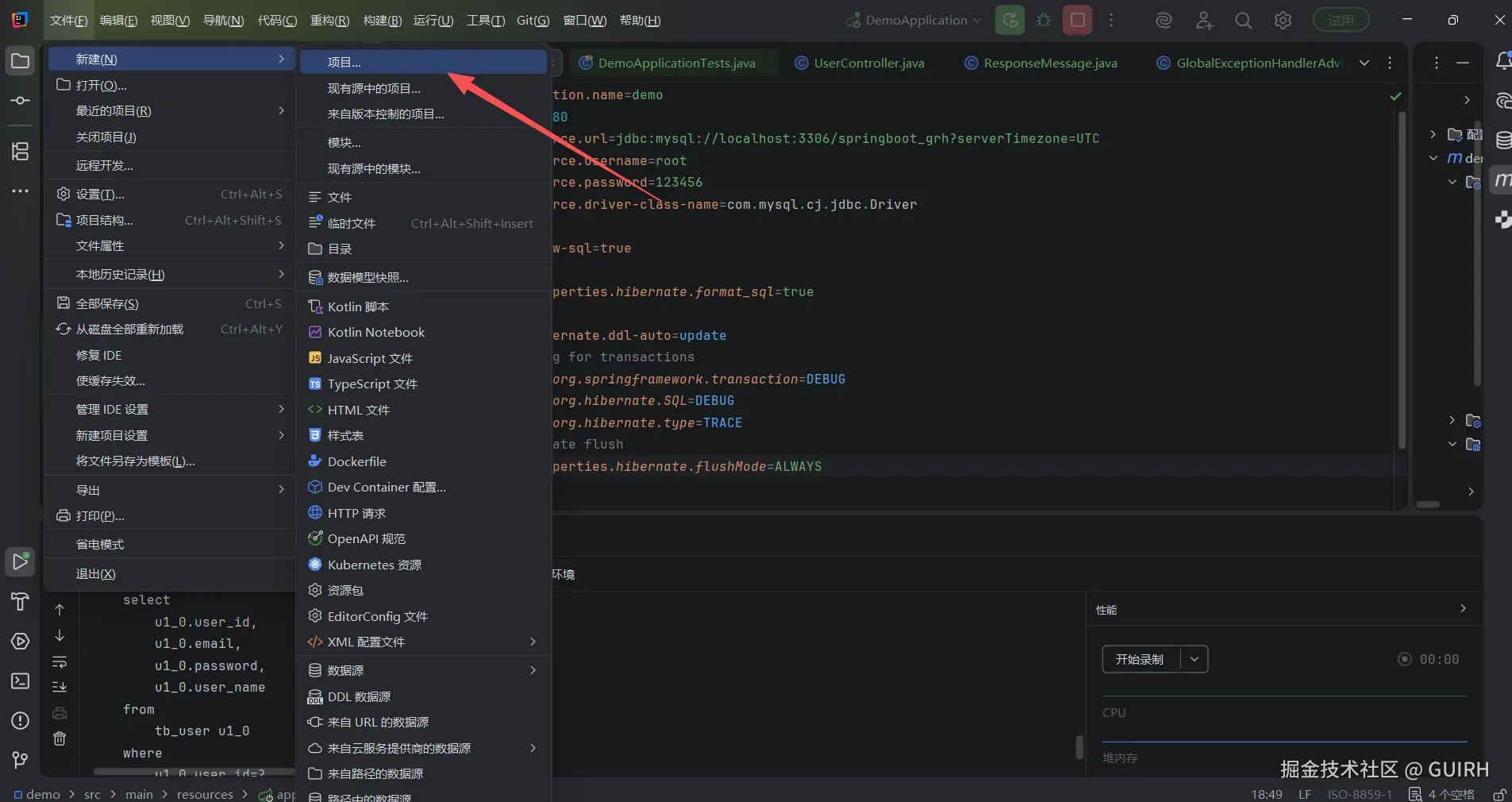The width and height of the screenshot is (1512, 802).
Task: Expand the 性能 panel chevron
Action: pyautogui.click(x=1463, y=609)
